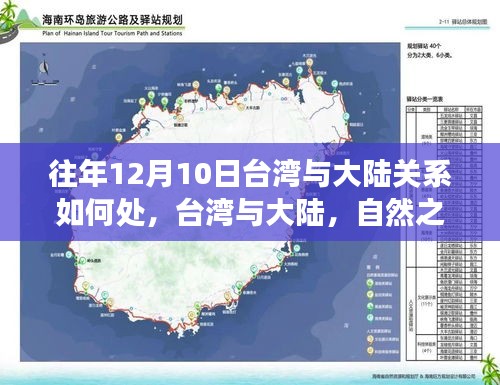Click the yellow marker at the island's northernmost tip
Viewport: 500px width, 385px height.
point(310,62)
